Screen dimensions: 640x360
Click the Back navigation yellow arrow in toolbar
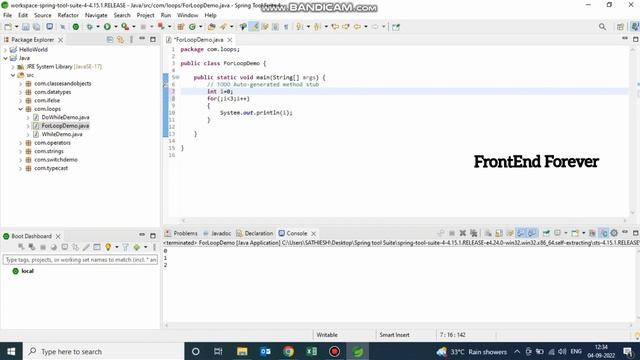point(357,27)
